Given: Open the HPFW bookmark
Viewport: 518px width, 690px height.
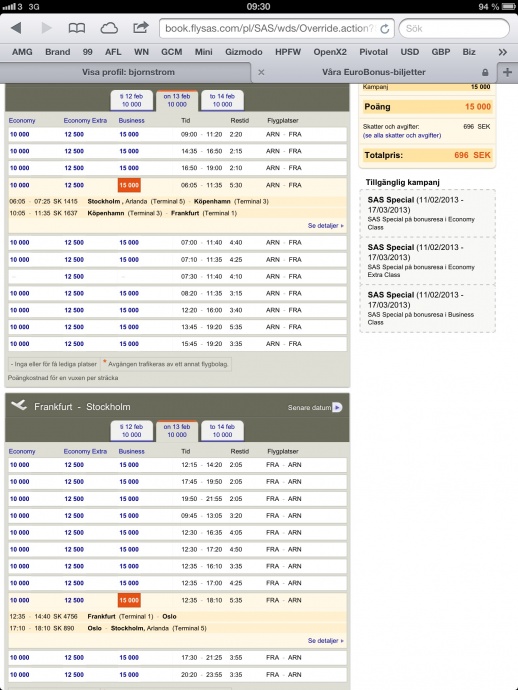Looking at the screenshot, I should tap(288, 52).
